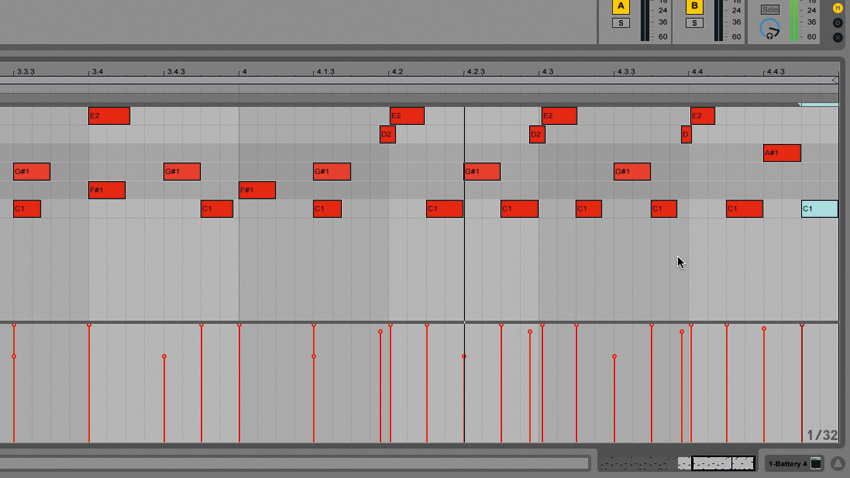
Task: Click ruler marker 4.3.3
Action: (626, 72)
